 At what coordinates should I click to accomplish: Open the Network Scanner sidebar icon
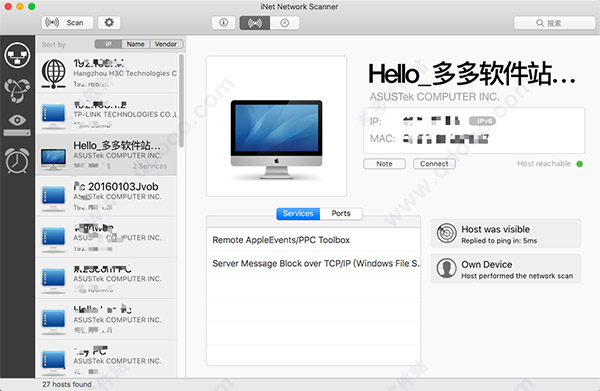17,55
